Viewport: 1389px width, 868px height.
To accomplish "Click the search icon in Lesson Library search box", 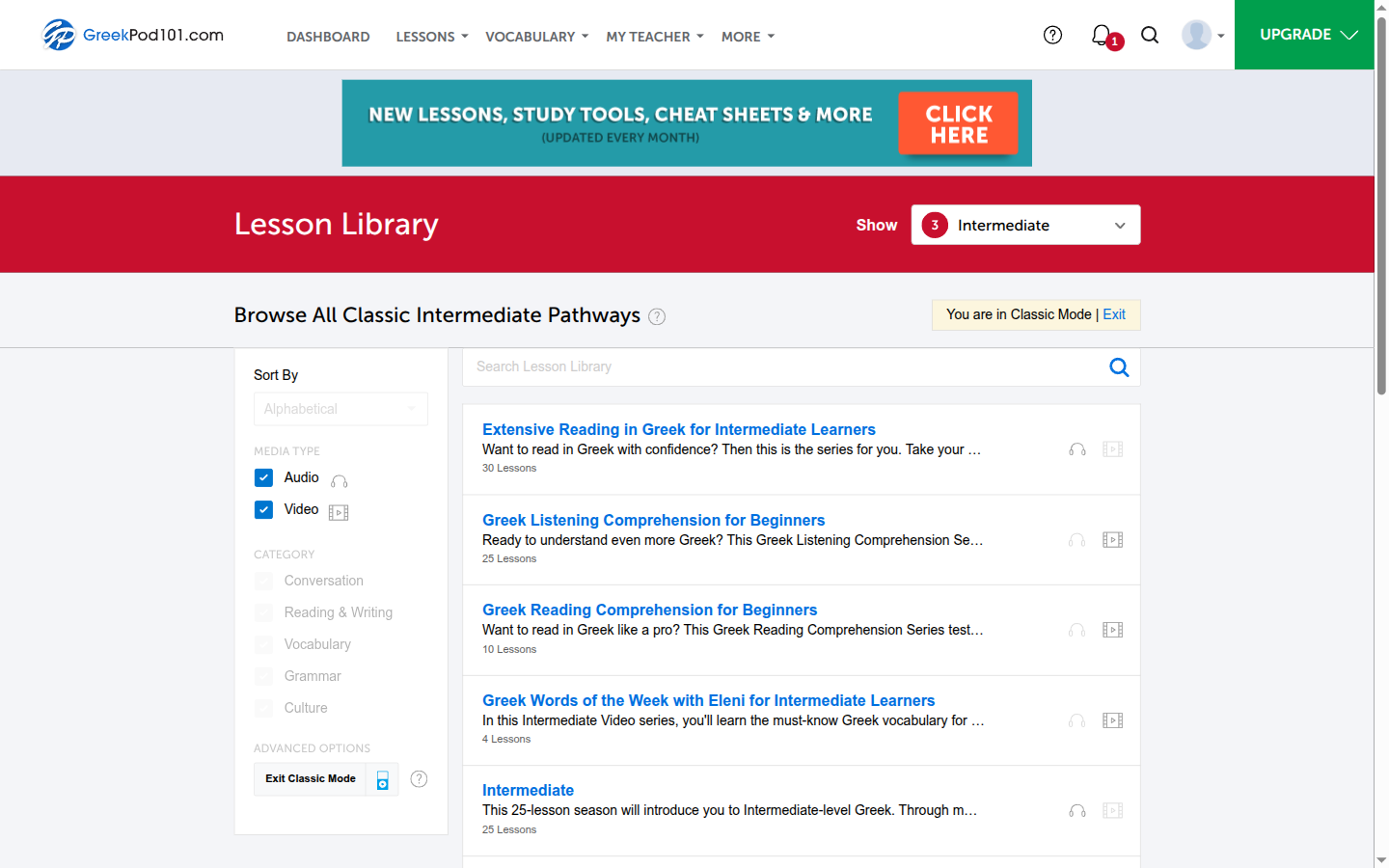I will (x=1119, y=366).
